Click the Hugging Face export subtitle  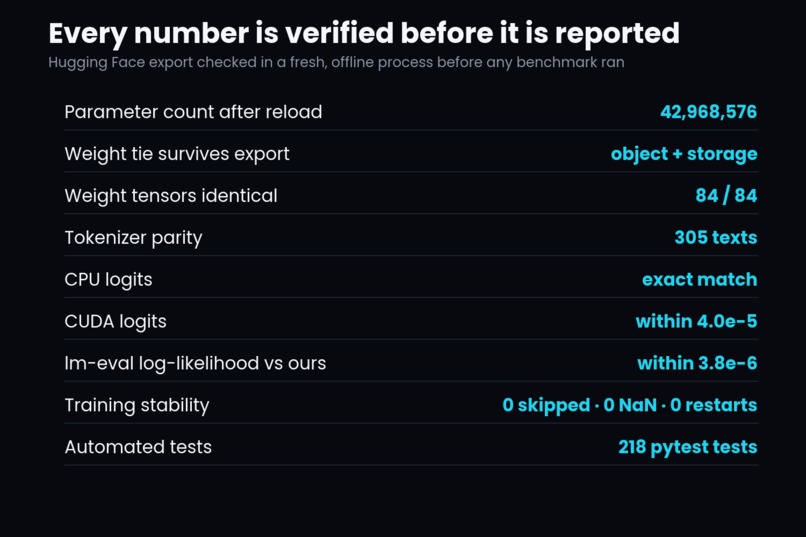[336, 63]
